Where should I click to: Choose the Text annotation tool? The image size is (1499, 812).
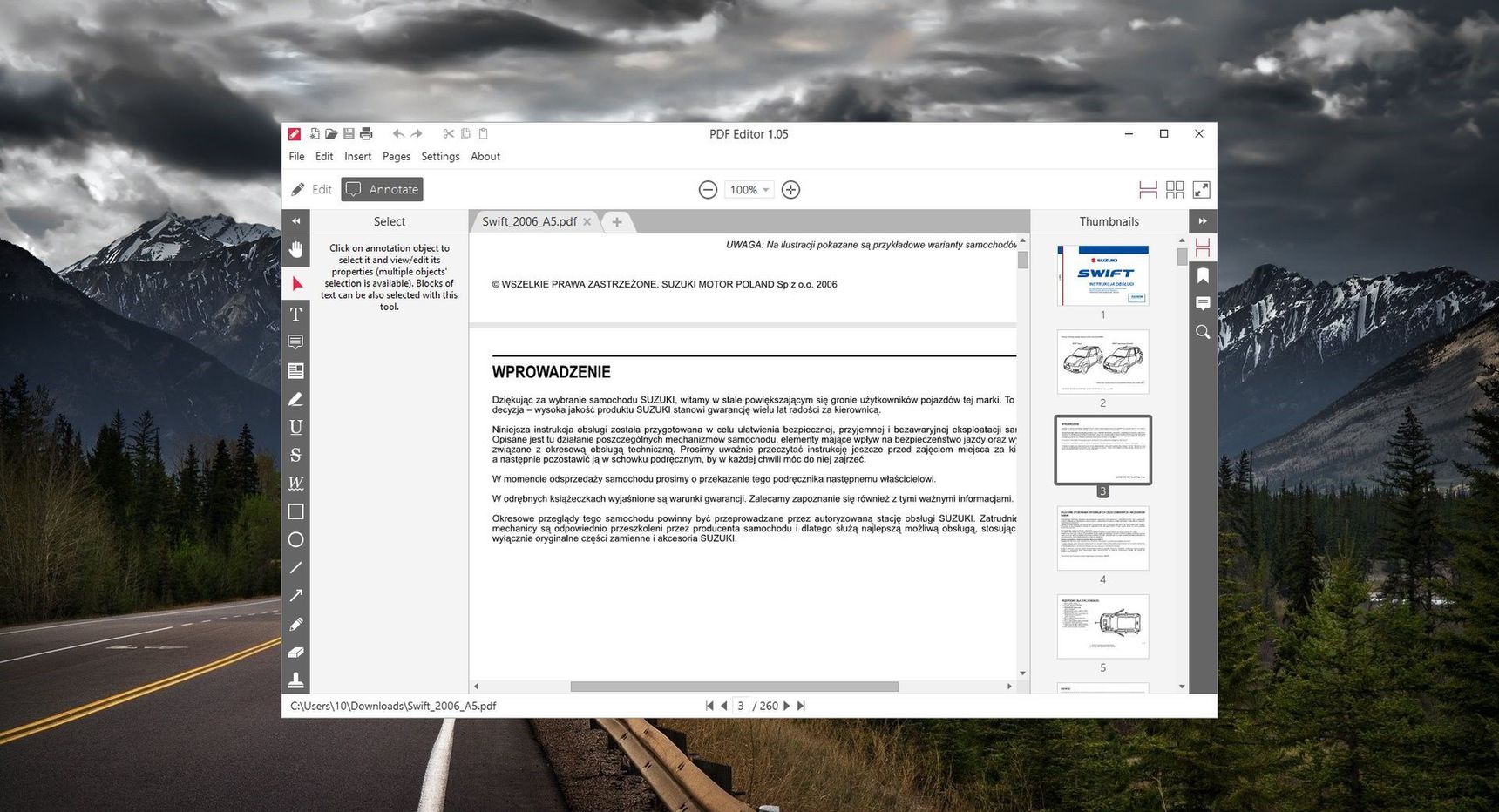(296, 315)
